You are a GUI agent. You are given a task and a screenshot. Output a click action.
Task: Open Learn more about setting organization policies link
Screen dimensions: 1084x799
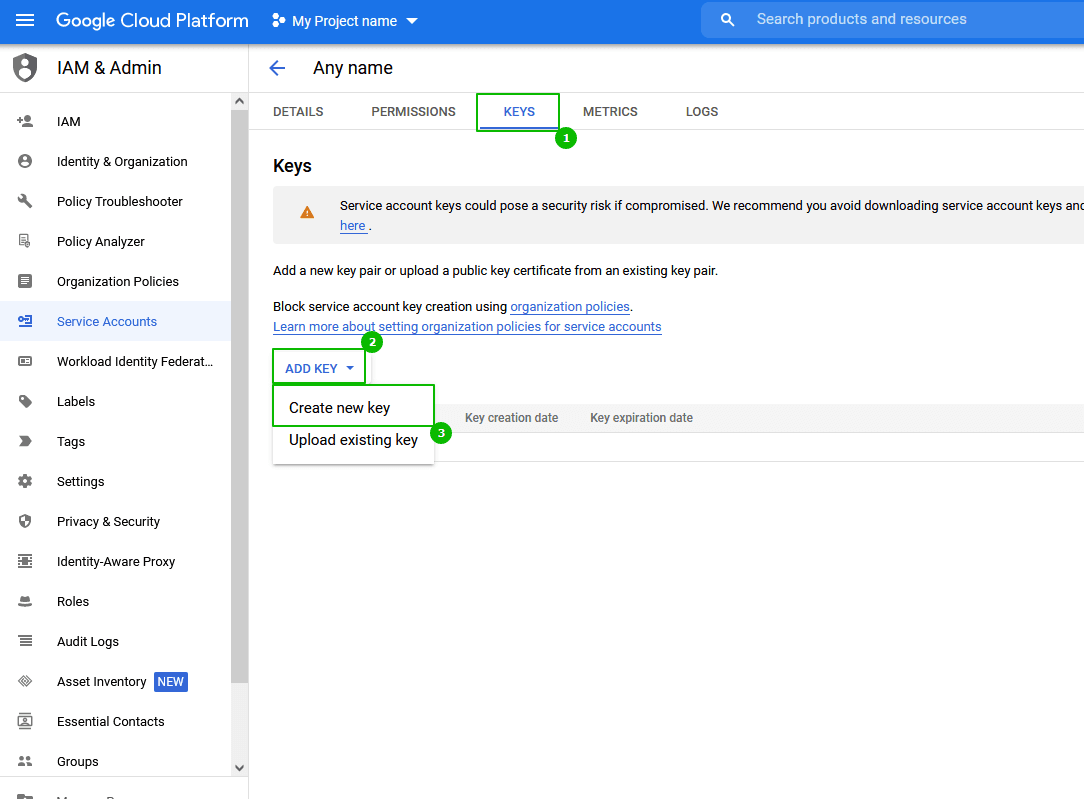coord(467,327)
